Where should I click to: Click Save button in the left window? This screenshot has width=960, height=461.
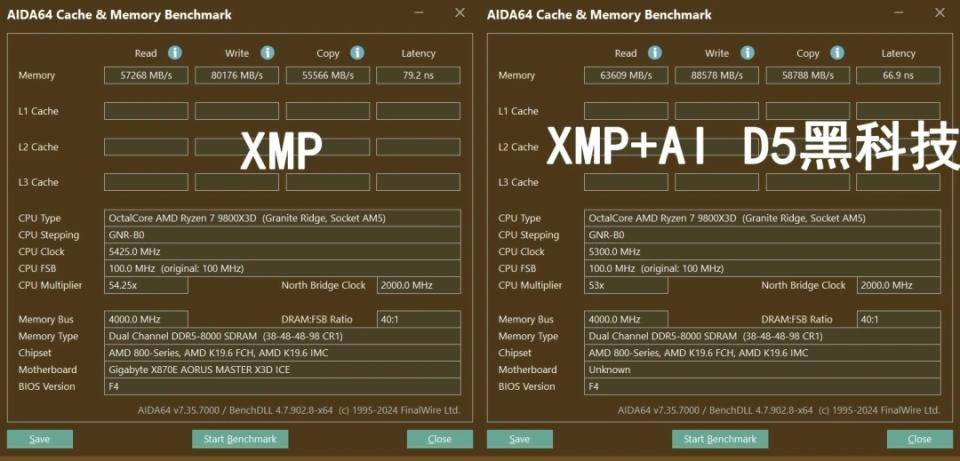coord(39,439)
